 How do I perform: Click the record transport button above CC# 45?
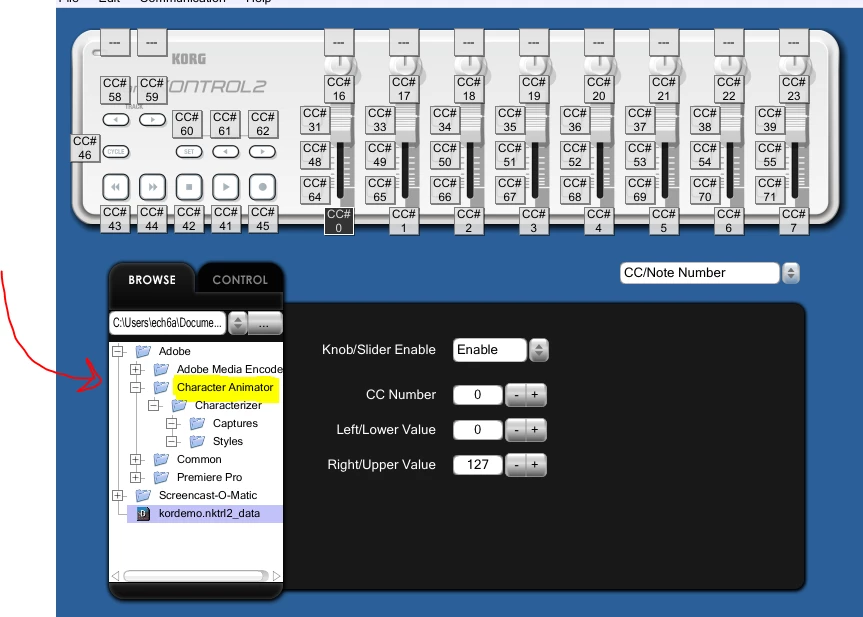point(263,187)
